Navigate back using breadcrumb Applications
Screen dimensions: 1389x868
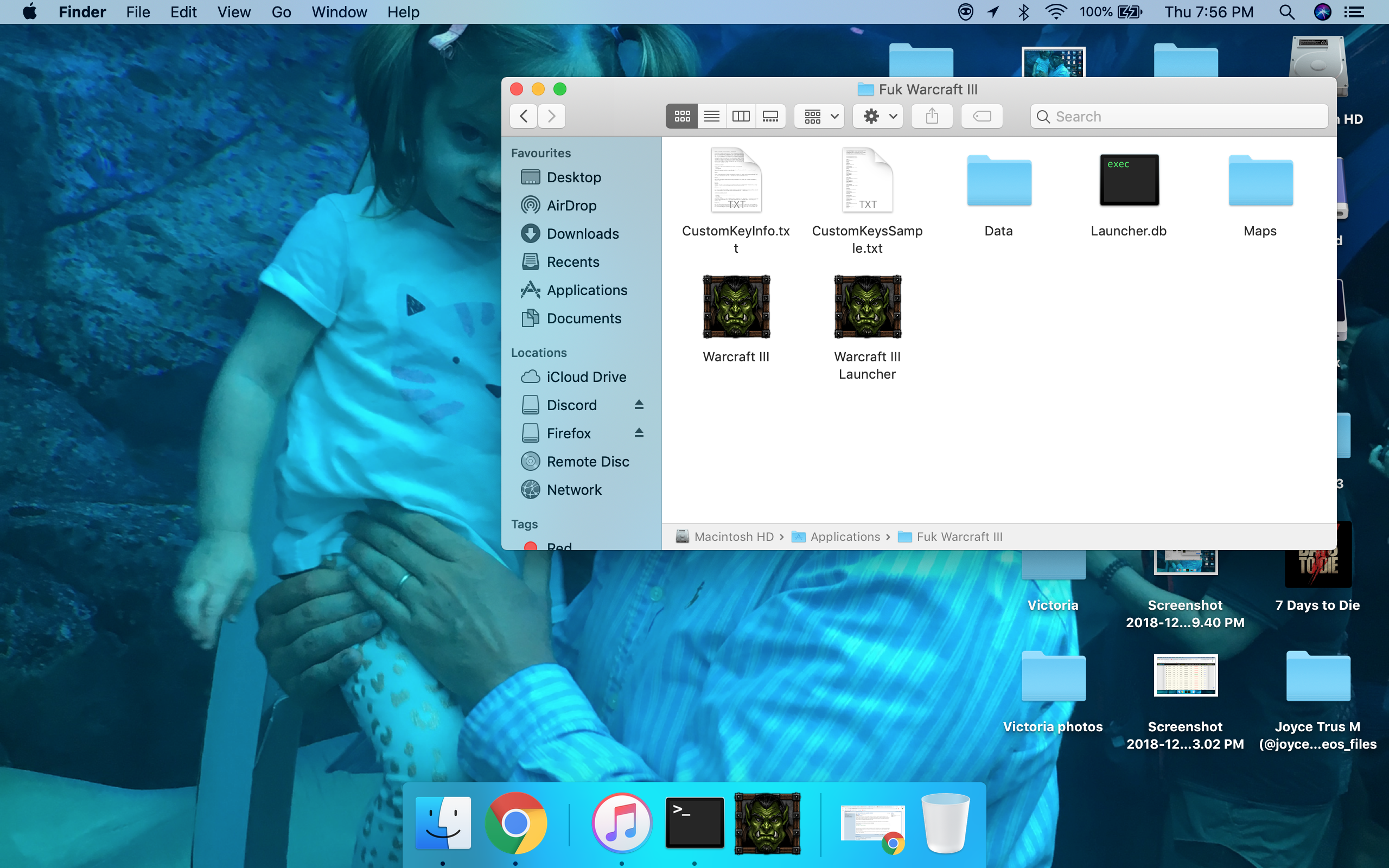[x=843, y=536]
